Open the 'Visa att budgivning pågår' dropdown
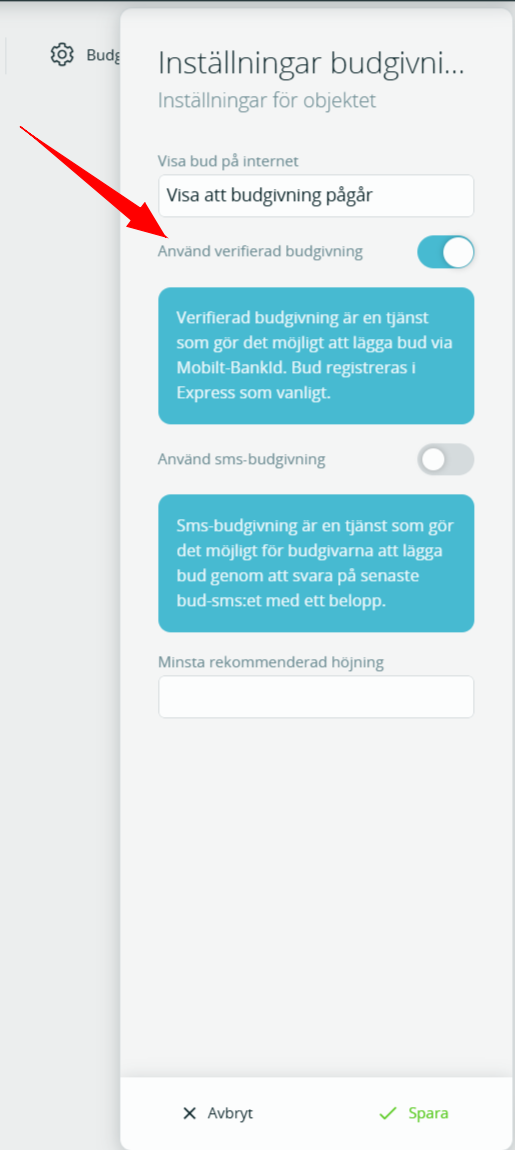 (x=316, y=196)
